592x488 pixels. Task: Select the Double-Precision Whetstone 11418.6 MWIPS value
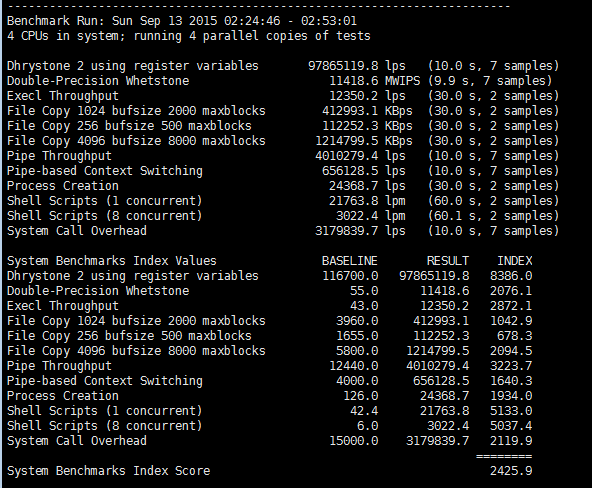click(x=375, y=81)
